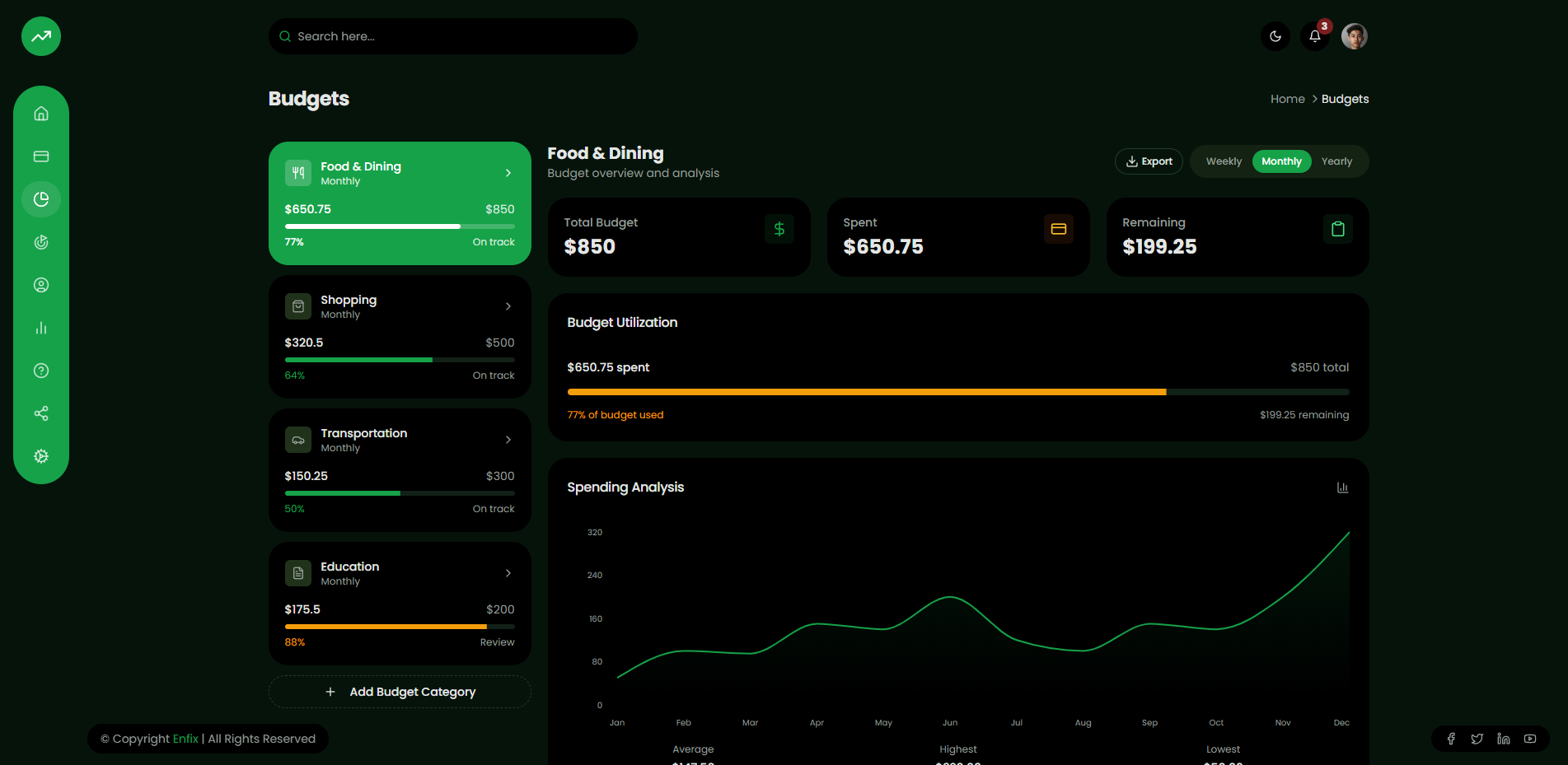Click Food & Dining card progress bar
The width and height of the screenshot is (1568, 765).
point(400,226)
